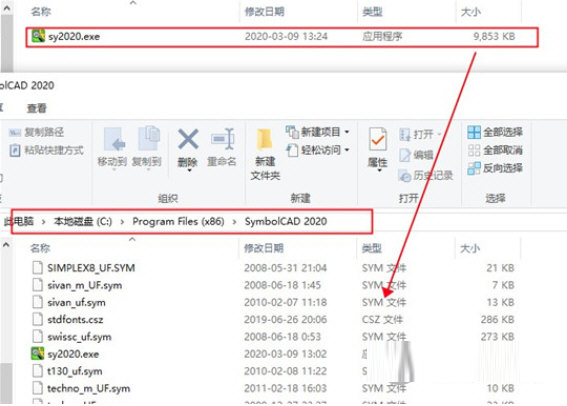Click the 9,853 KB size cell
The width and height of the screenshot is (567, 406).
coord(494,37)
